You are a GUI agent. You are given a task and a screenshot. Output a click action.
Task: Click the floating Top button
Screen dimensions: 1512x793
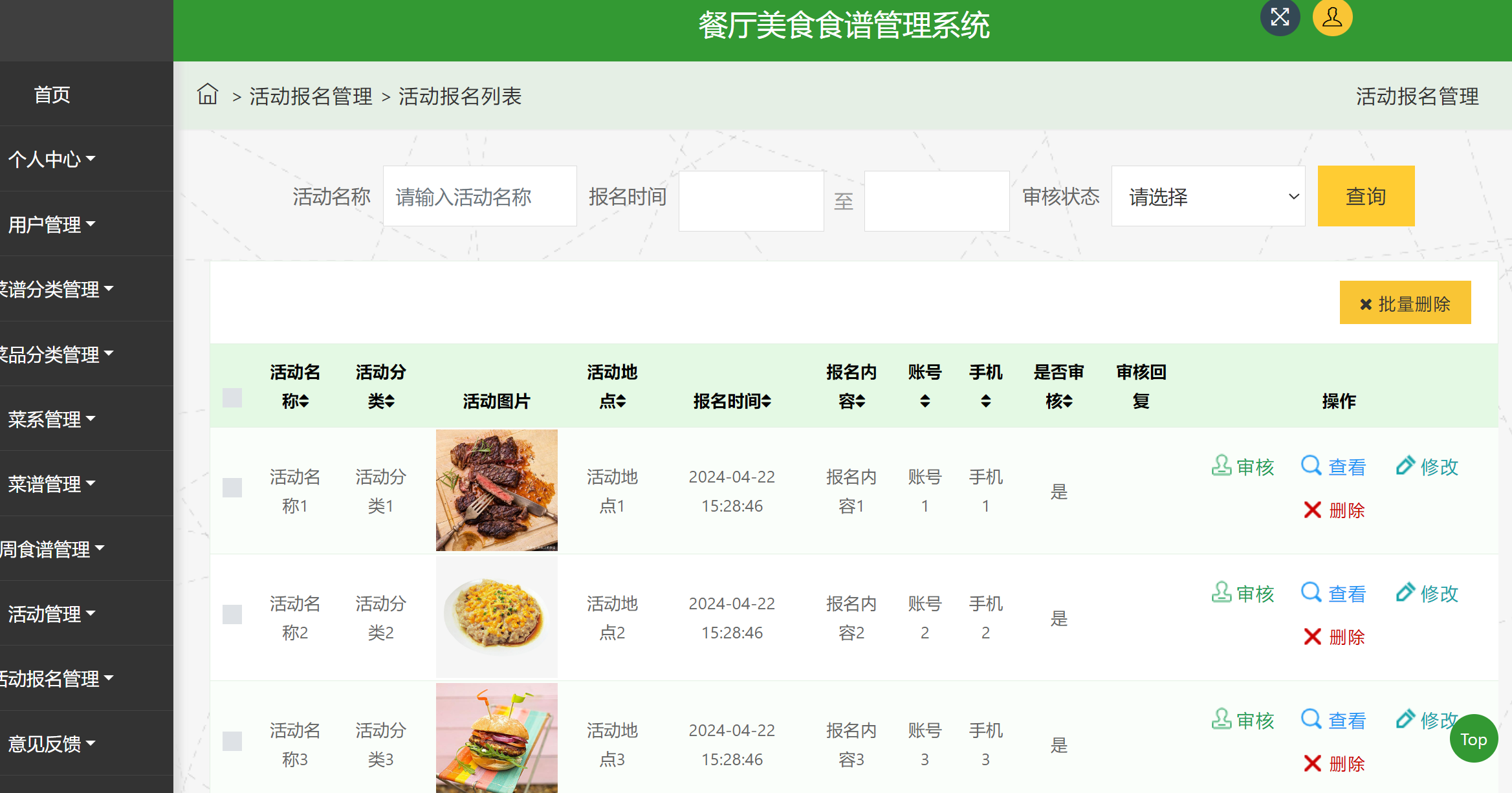[1474, 739]
